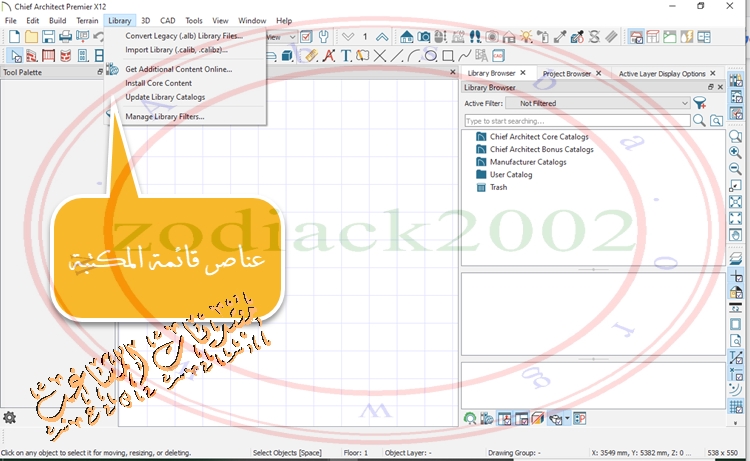Open Chief Architect Core Catalogs folder
The width and height of the screenshot is (750, 461).
tap(539, 137)
